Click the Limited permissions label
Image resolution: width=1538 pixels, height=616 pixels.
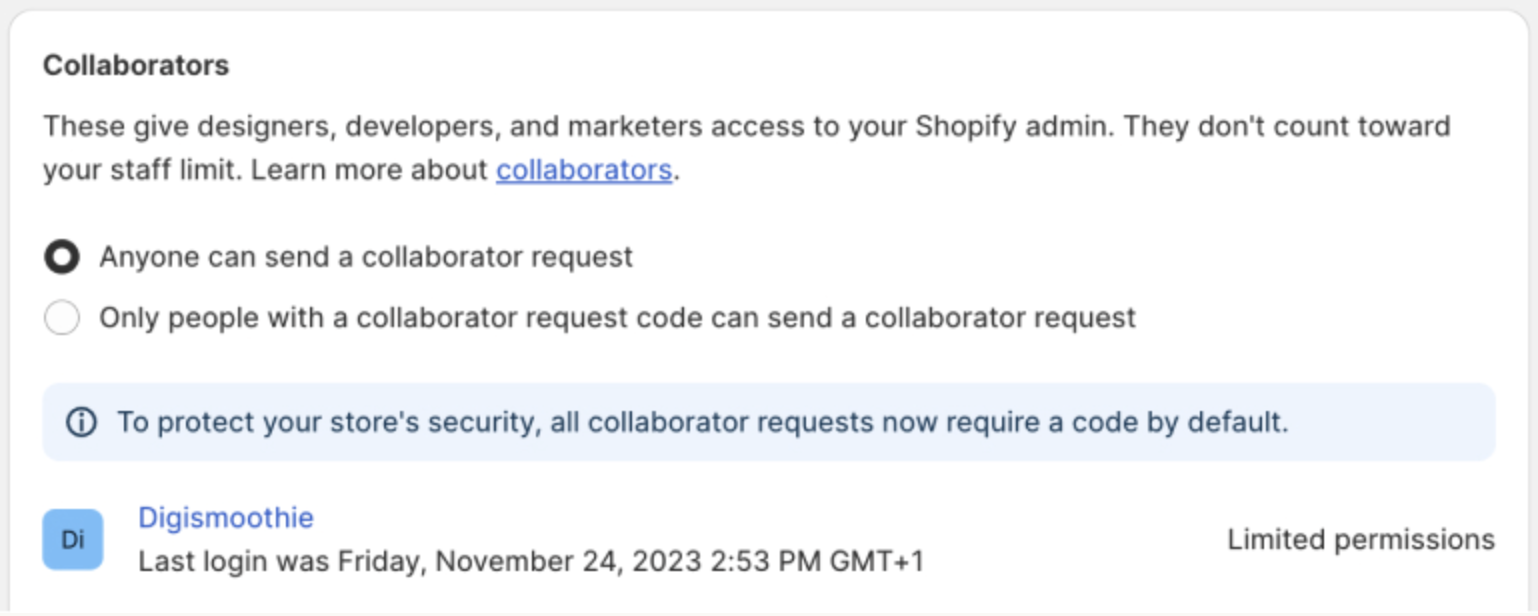coord(1361,540)
